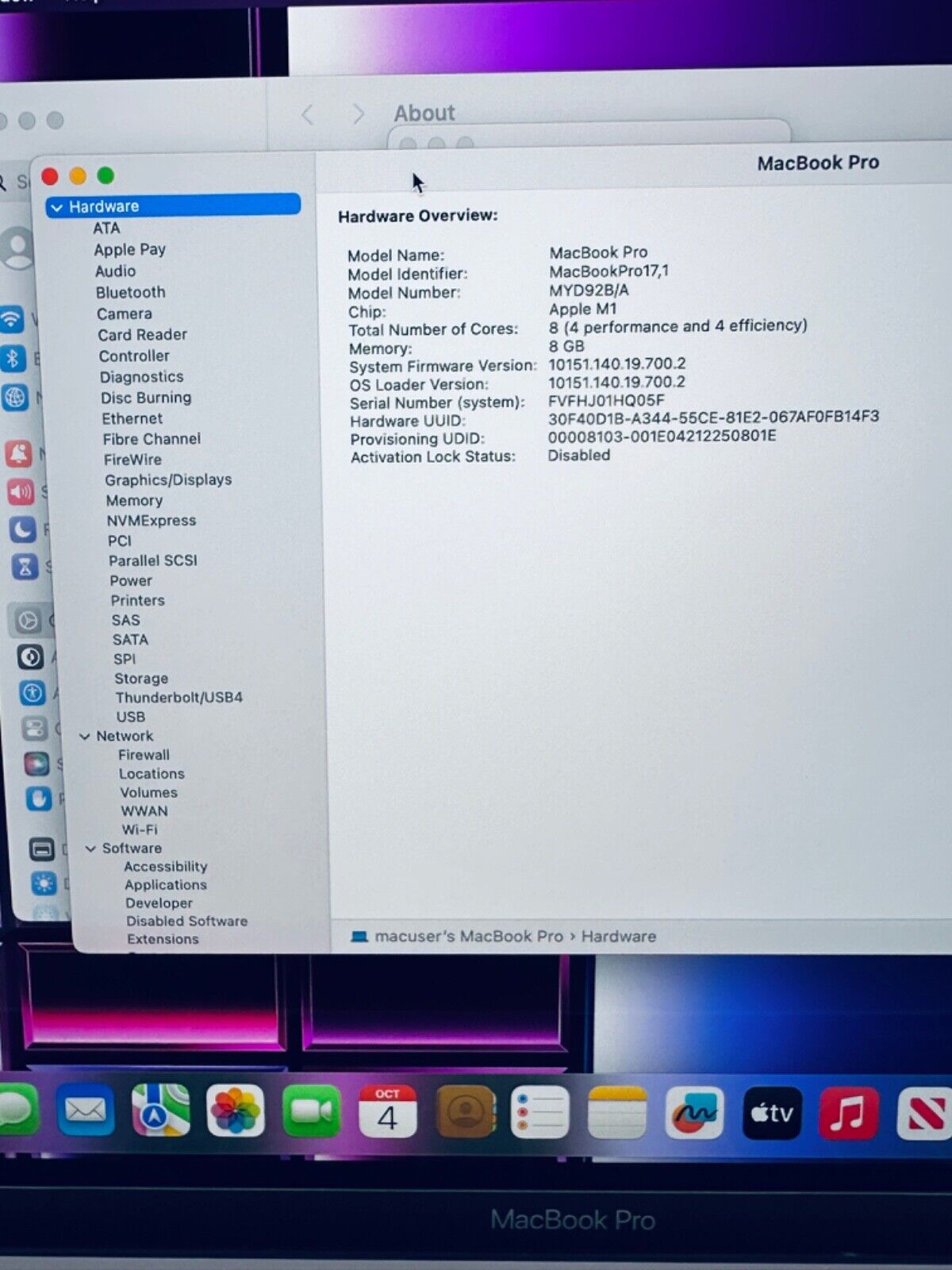
Task: Collapse the Software section in sidebar
Action: coord(90,849)
